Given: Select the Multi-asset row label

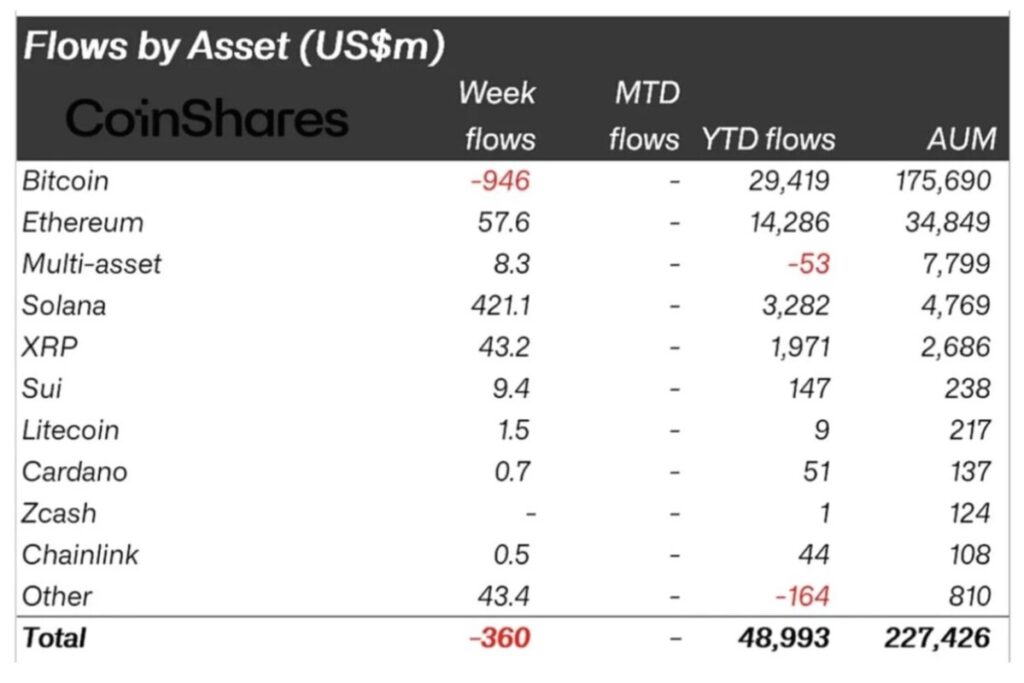Looking at the screenshot, I should 92,264.
